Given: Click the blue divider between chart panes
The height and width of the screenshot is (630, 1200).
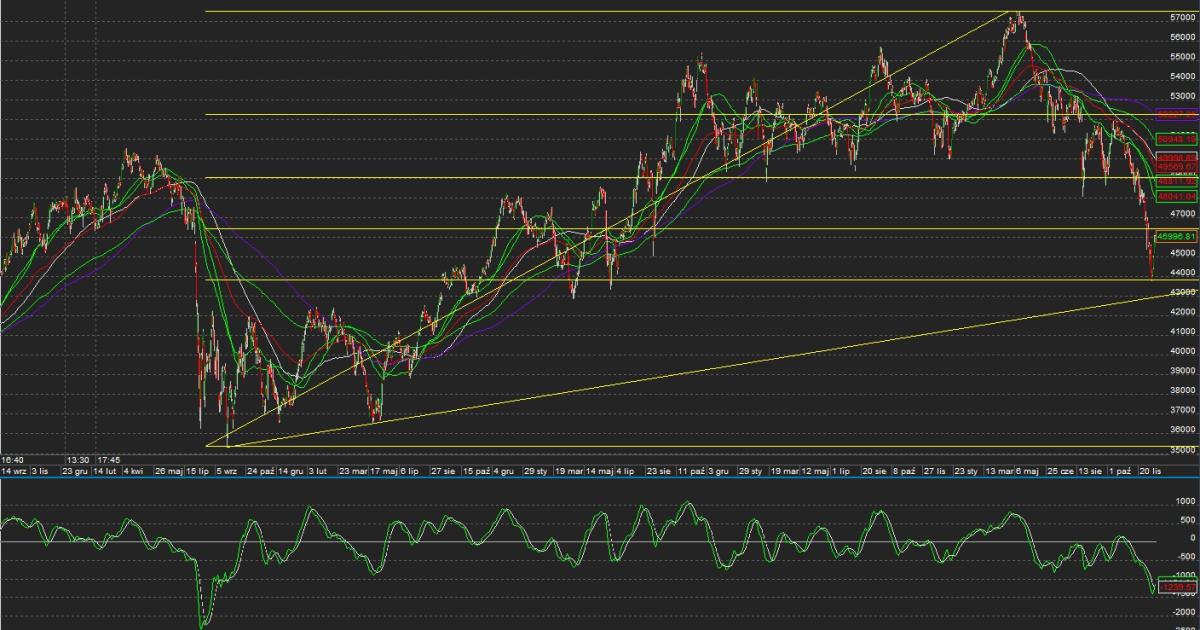Looking at the screenshot, I should point(600,479).
